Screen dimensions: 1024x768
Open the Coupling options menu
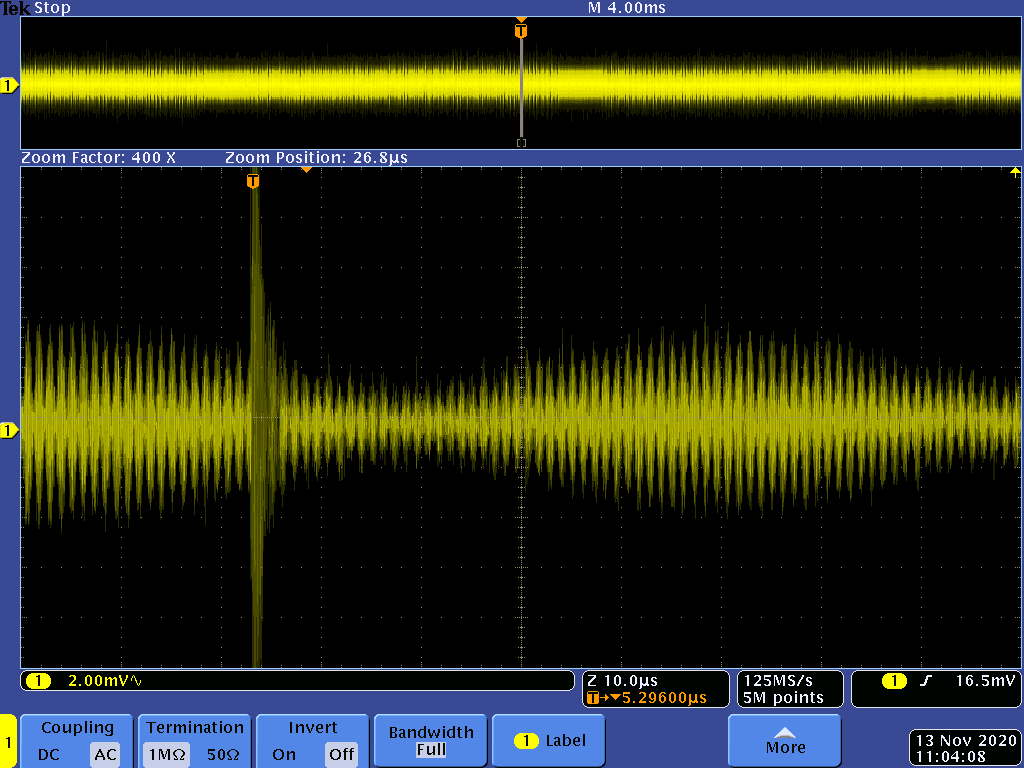[x=77, y=729]
